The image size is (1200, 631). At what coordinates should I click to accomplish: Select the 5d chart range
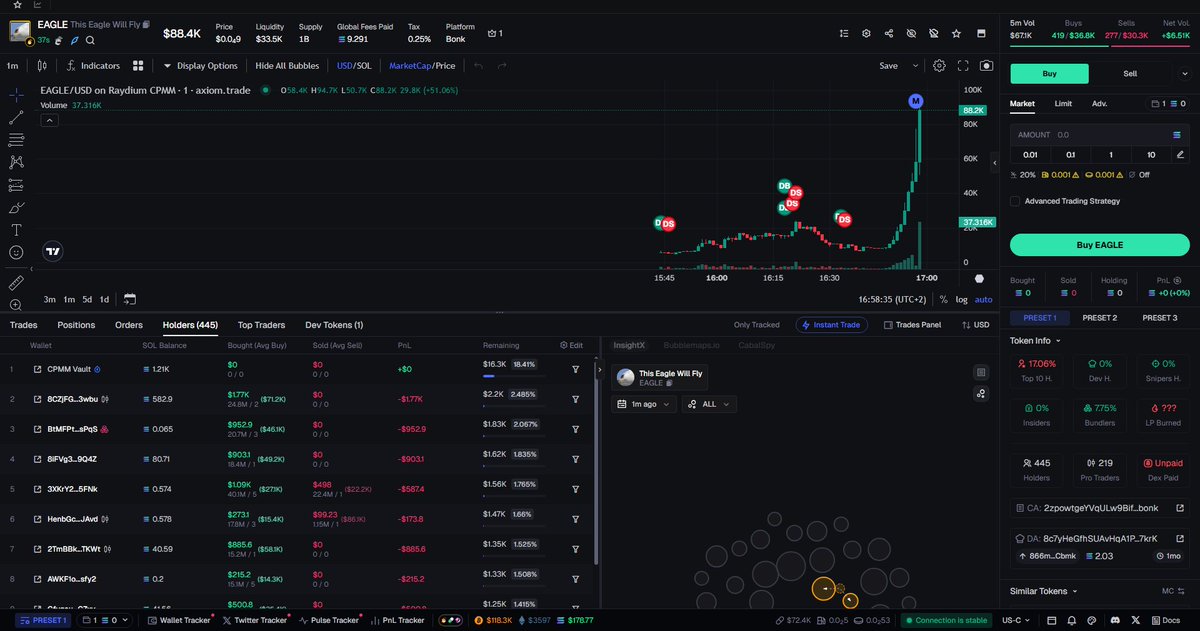point(87,299)
